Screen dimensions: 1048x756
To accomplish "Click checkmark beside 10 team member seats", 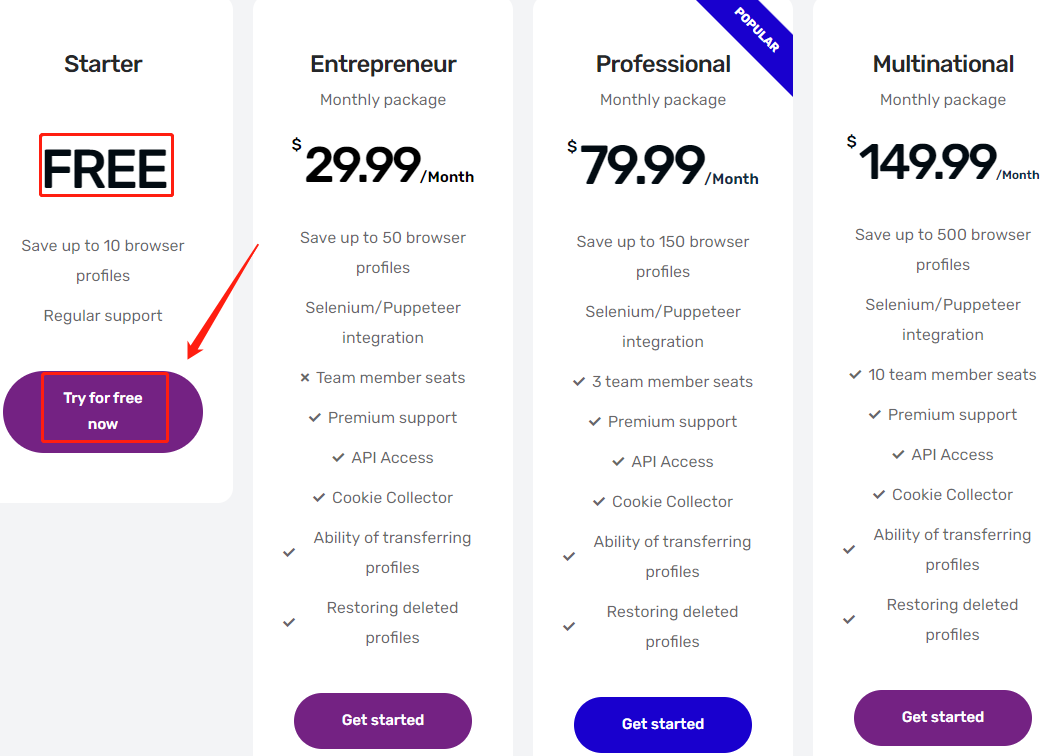I will pyautogui.click(x=855, y=375).
